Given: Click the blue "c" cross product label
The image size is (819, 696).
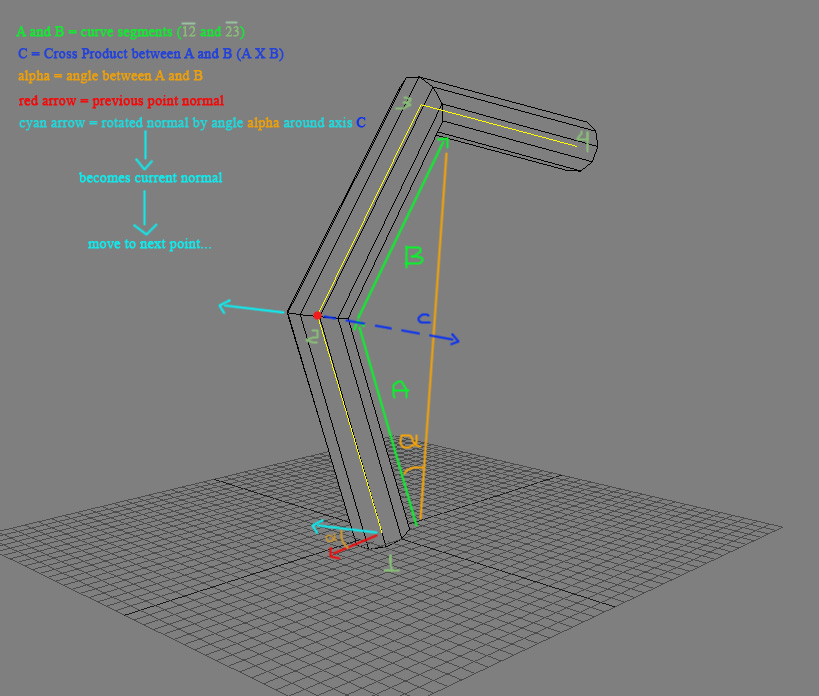Looking at the screenshot, I should pos(424,319).
